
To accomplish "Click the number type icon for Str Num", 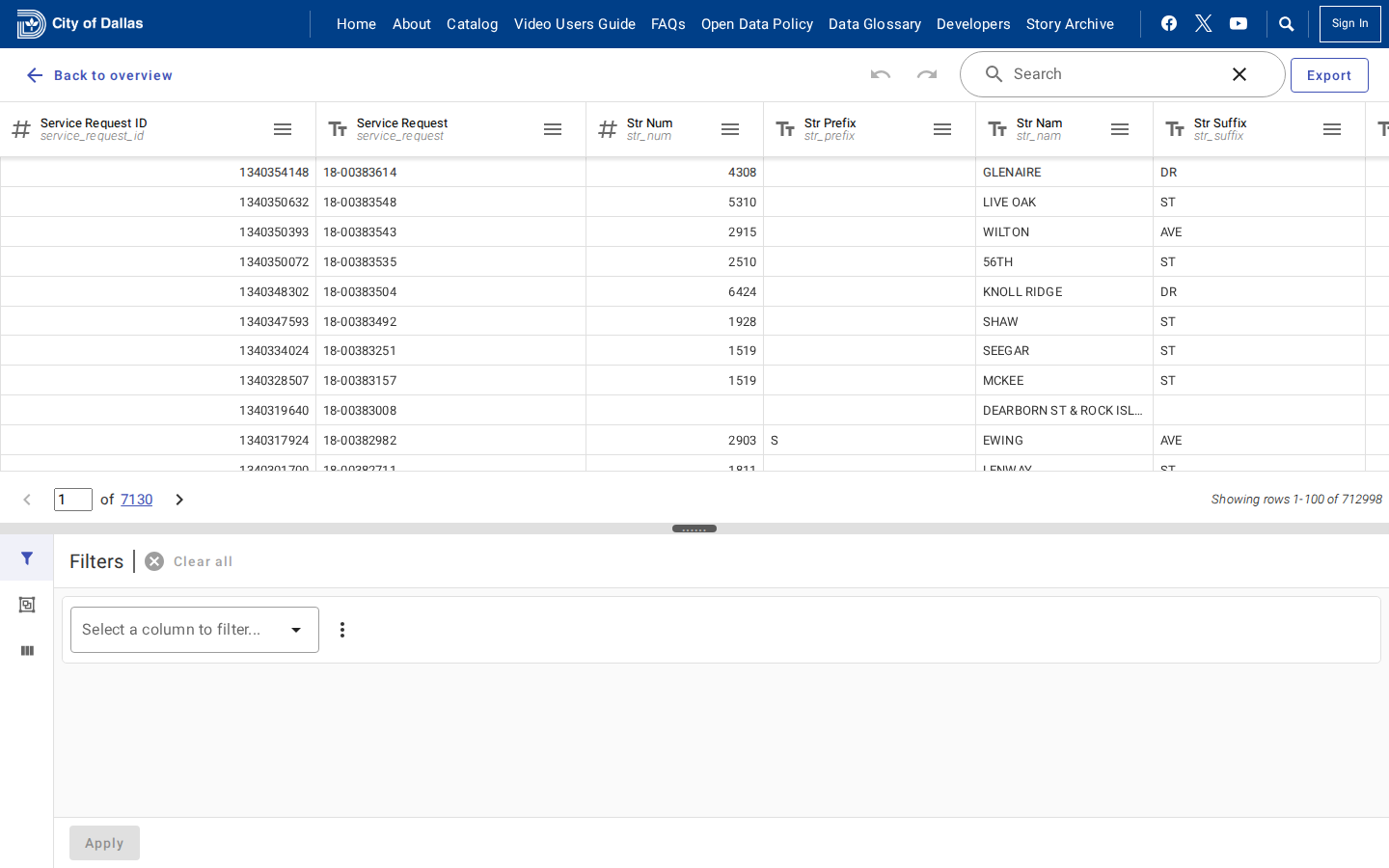I will pos(608,129).
